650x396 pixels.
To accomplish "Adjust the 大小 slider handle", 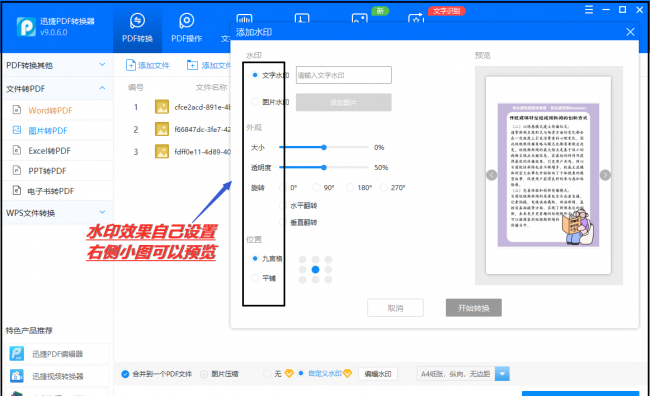I will click(324, 147).
